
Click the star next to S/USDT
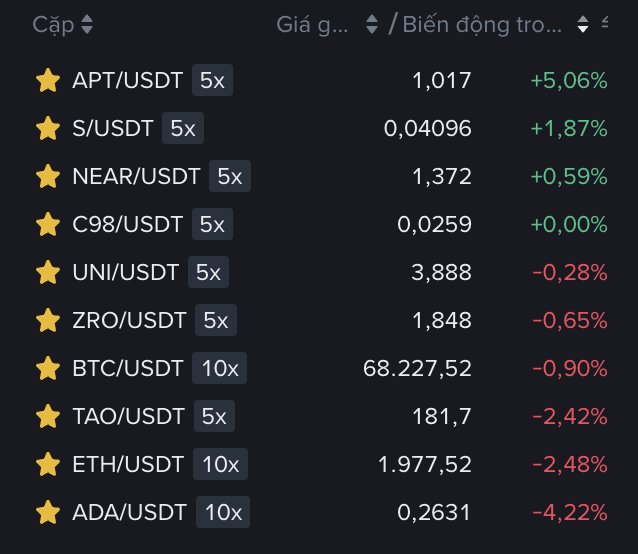coord(47,129)
